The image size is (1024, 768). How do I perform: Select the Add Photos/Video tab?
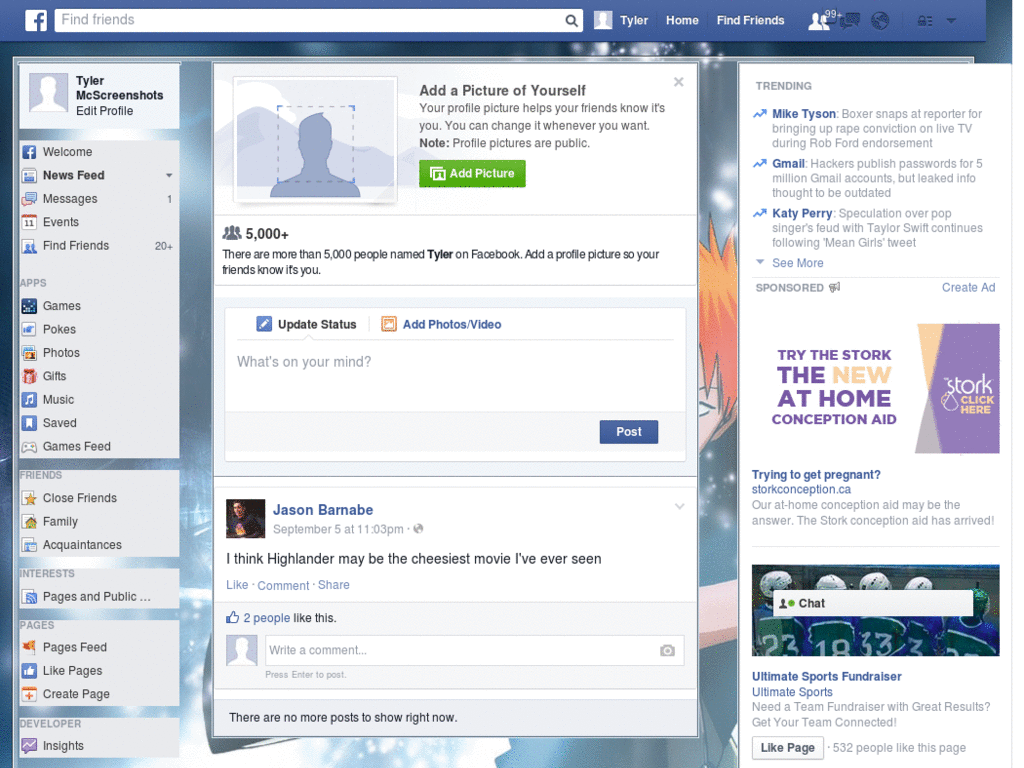441,325
